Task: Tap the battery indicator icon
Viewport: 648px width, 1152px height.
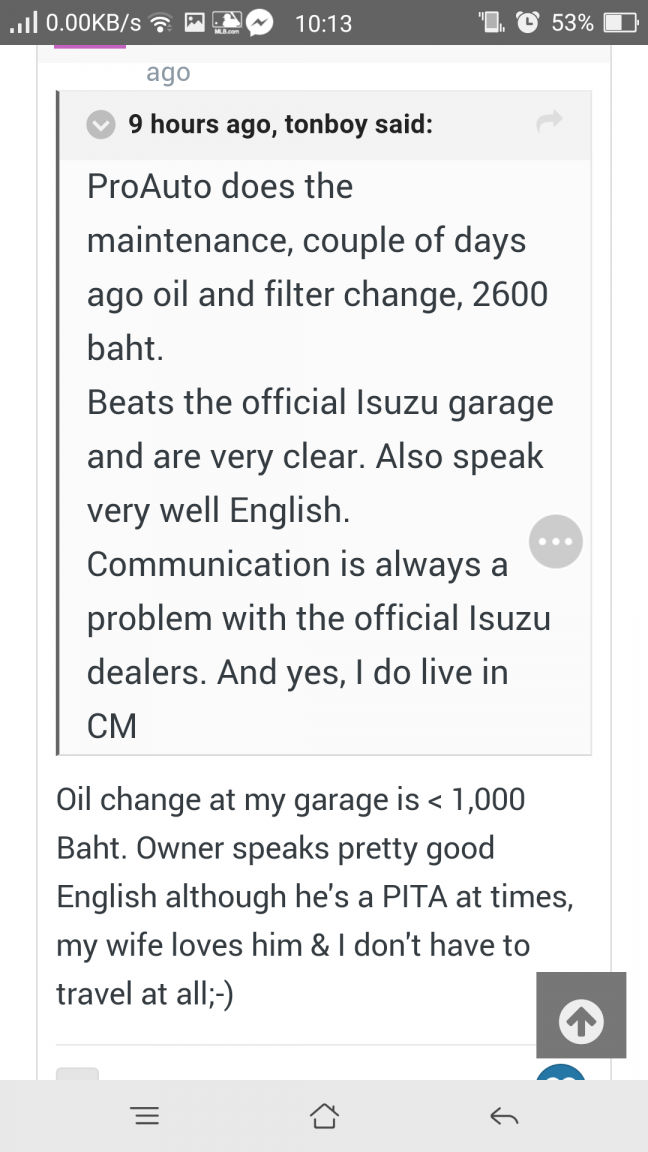Action: coord(619,22)
